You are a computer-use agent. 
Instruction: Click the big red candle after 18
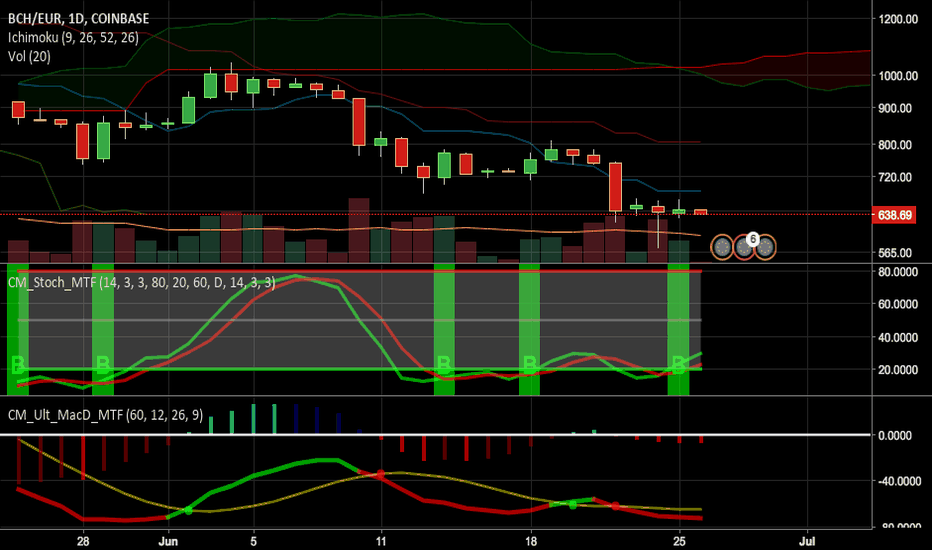[615, 187]
